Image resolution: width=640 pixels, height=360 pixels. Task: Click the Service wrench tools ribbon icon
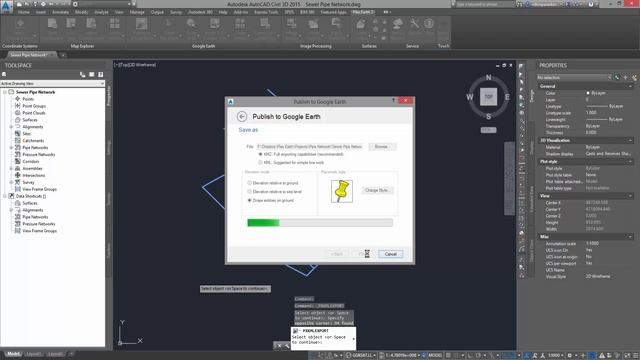(414, 24)
